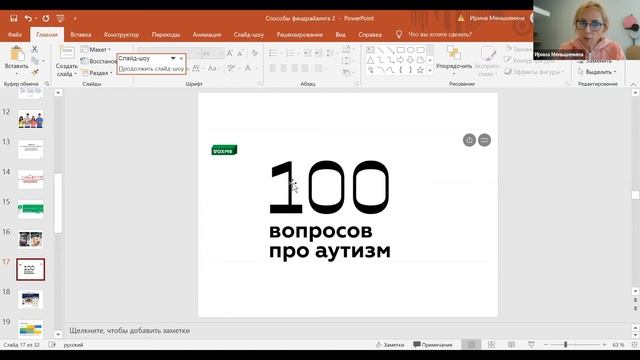The image size is (640, 360).
Task: Select slide 14 thumbnail
Action: click(x=31, y=179)
